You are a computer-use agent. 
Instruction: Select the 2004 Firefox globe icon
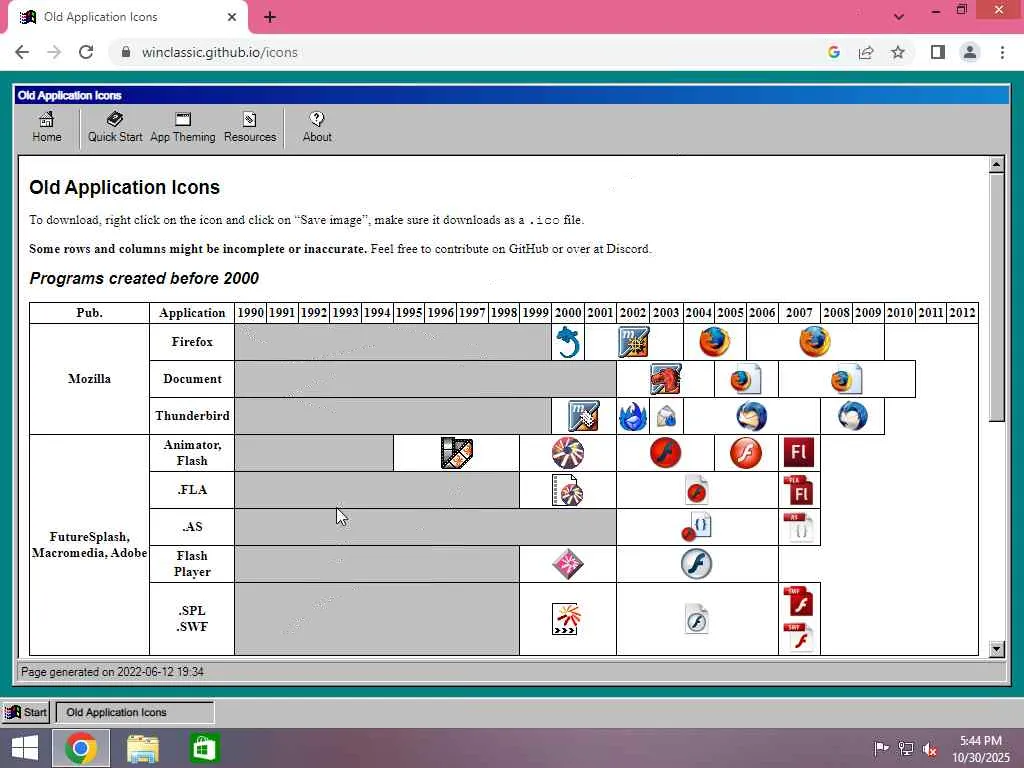pos(714,342)
